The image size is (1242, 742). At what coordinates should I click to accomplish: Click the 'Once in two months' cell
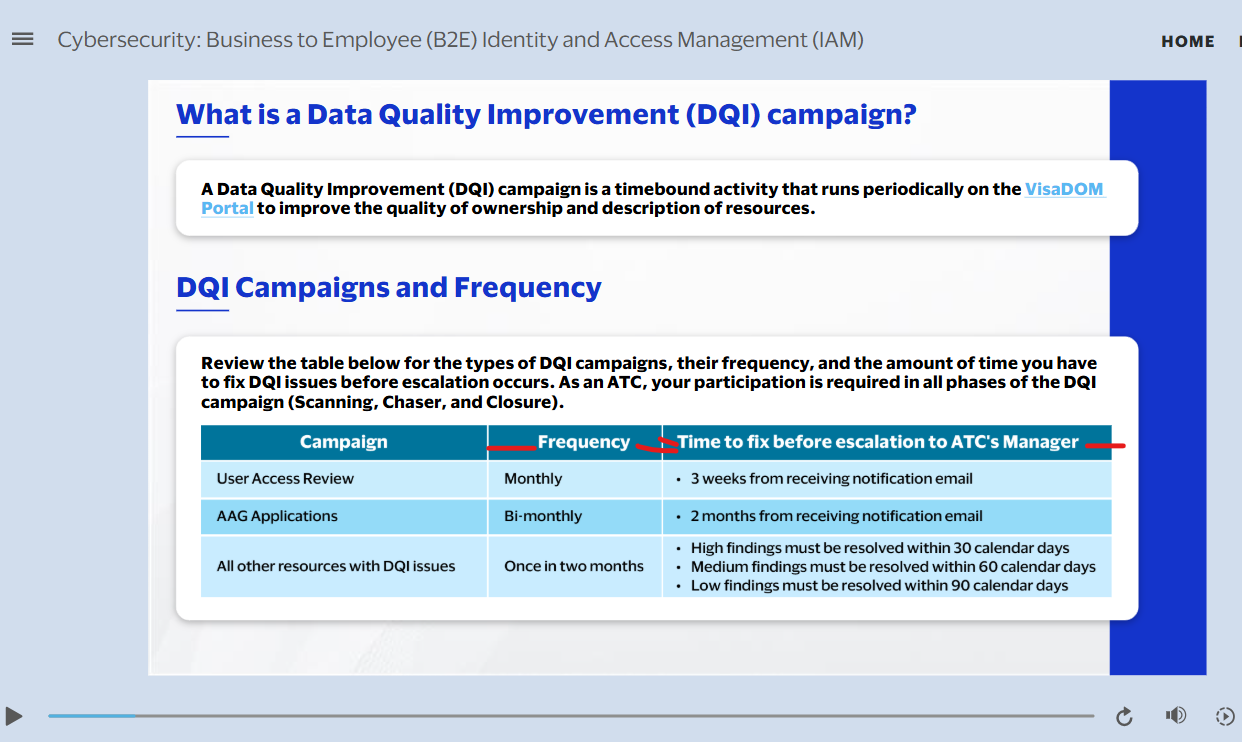[x=575, y=567]
